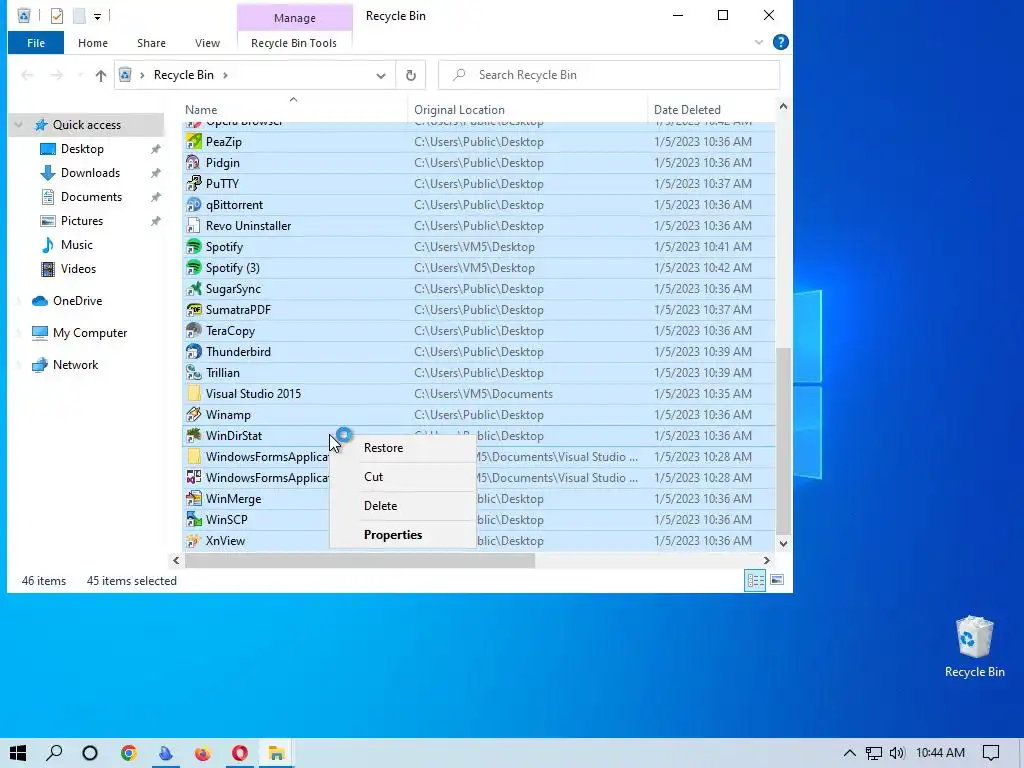Click the Pidgin shortcut icon
The image size is (1024, 768).
click(193, 163)
